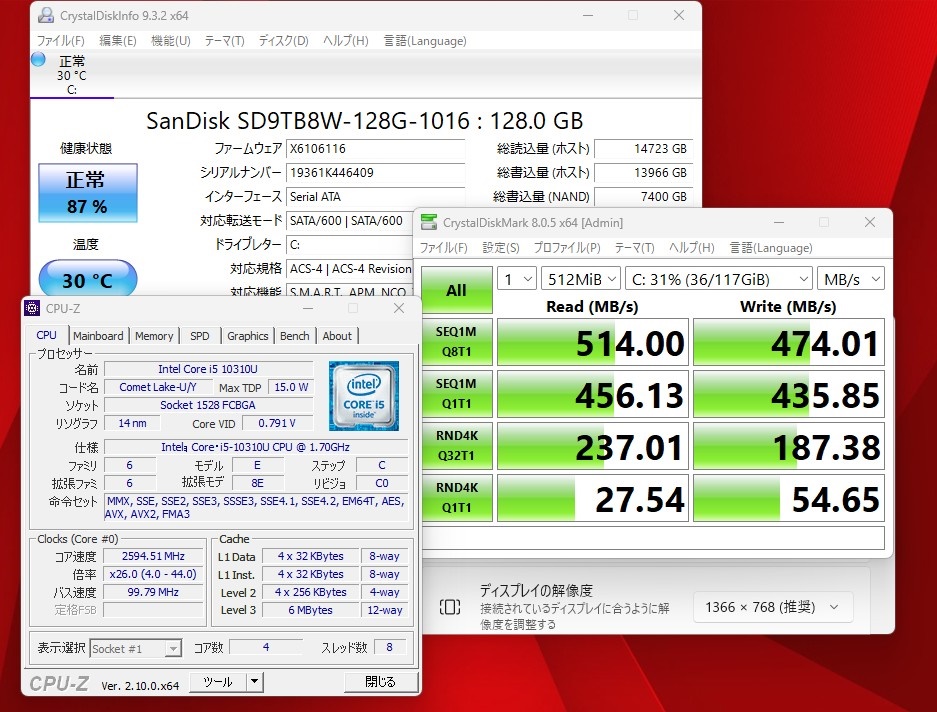Open the MB/s unit dropdown
This screenshot has height=712, width=937.
click(x=851, y=279)
